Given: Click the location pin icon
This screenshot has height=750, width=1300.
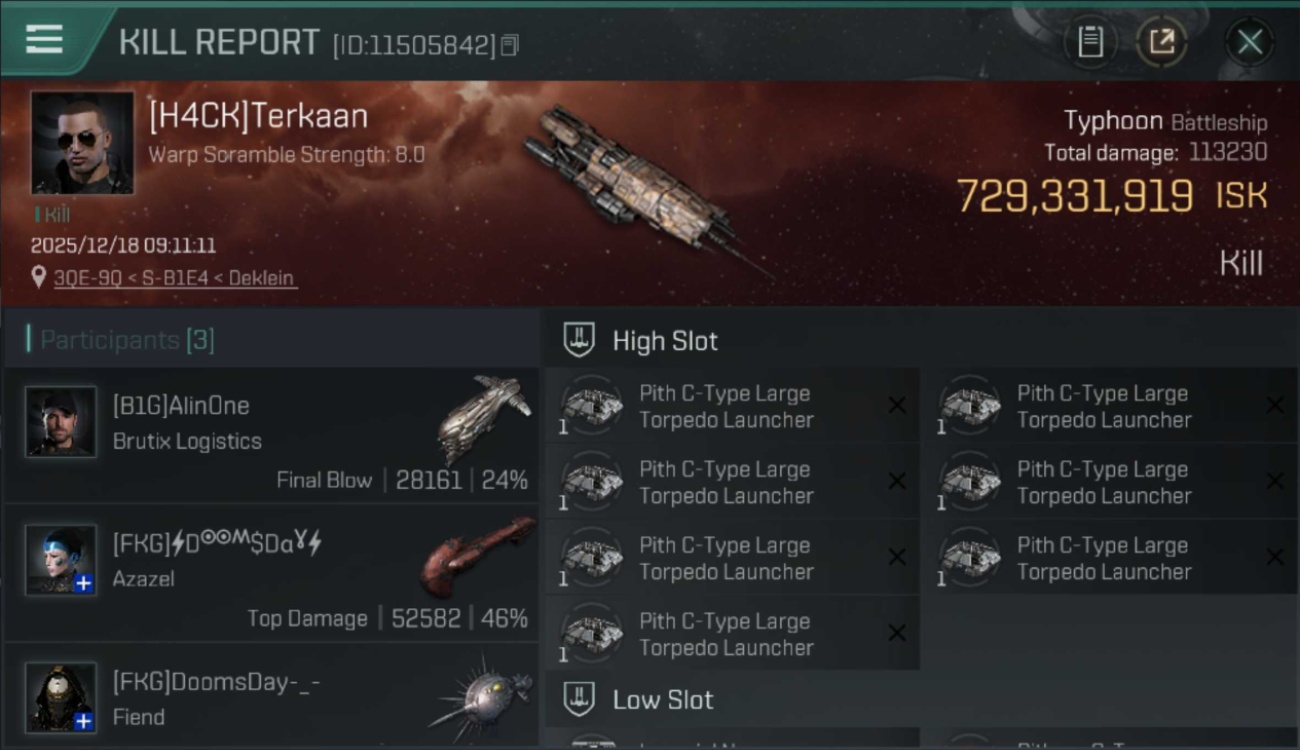Looking at the screenshot, I should [39, 277].
